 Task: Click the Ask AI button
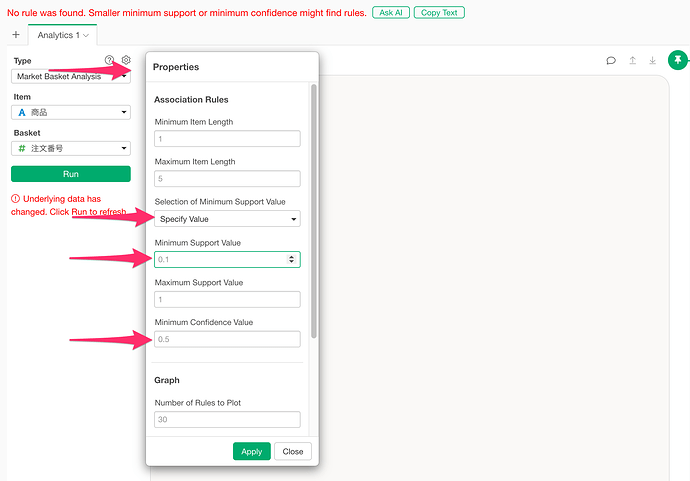coord(391,13)
